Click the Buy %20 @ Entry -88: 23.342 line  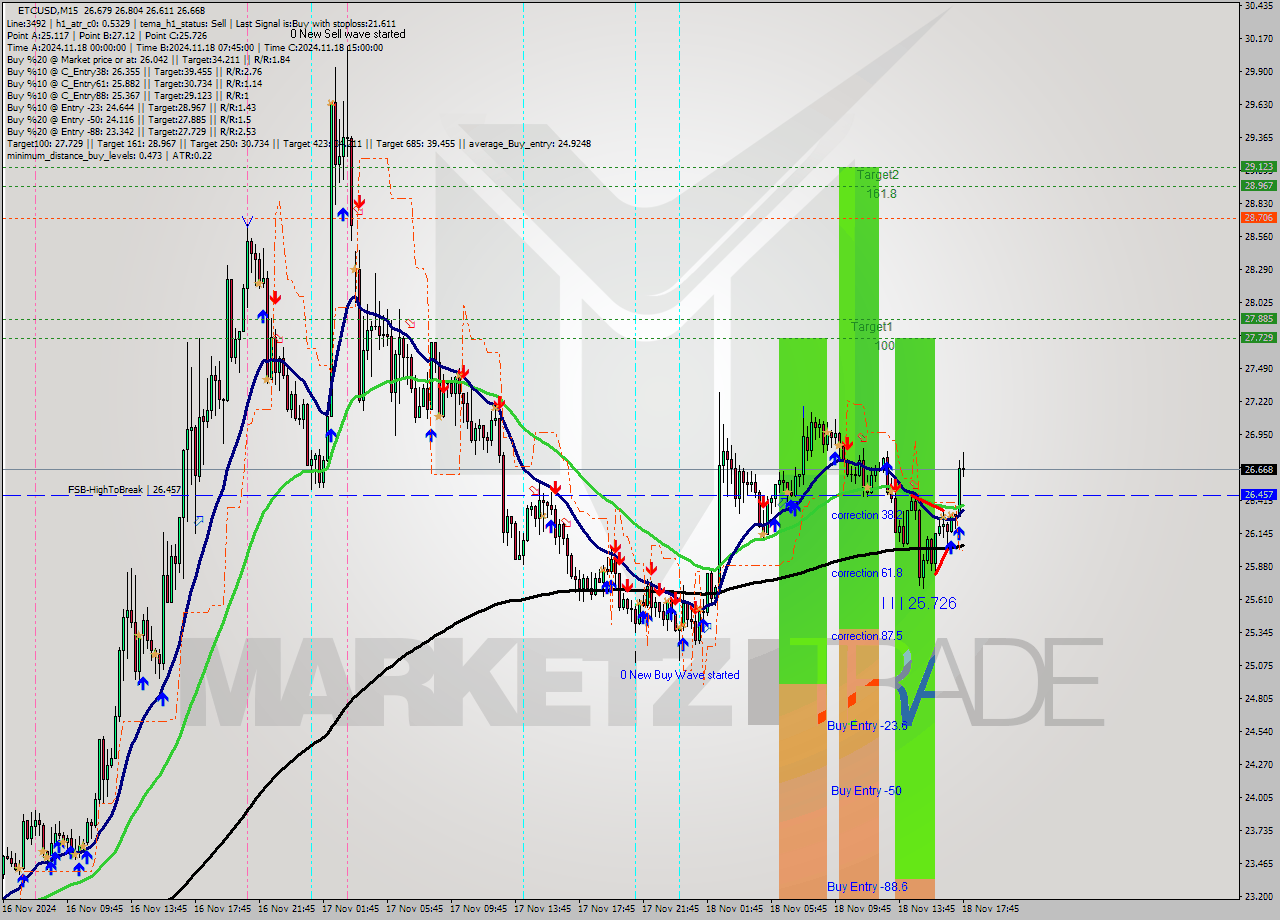click(131, 131)
